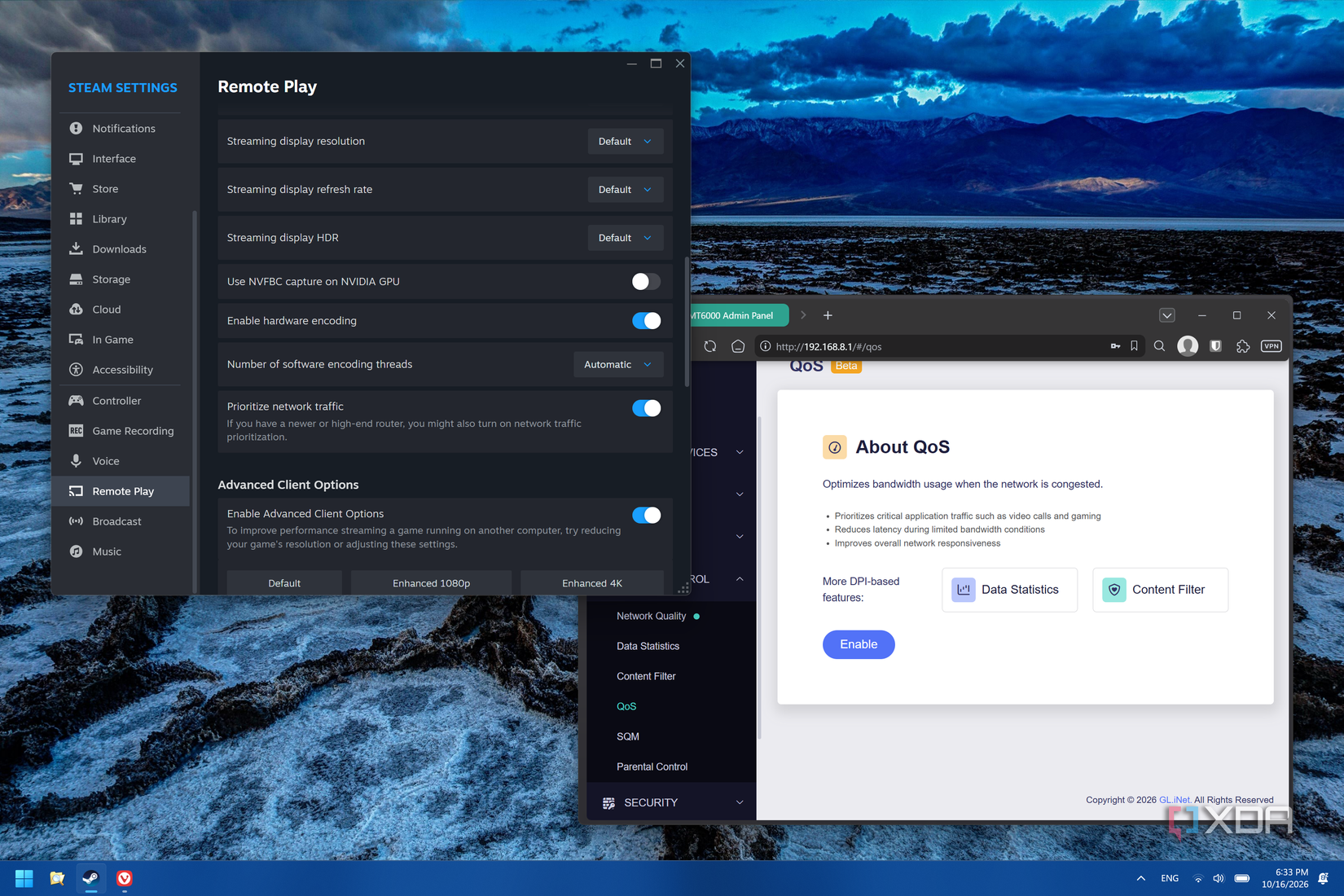The image size is (1344, 896).
Task: Open the Cloud settings icon
Action: coord(76,310)
